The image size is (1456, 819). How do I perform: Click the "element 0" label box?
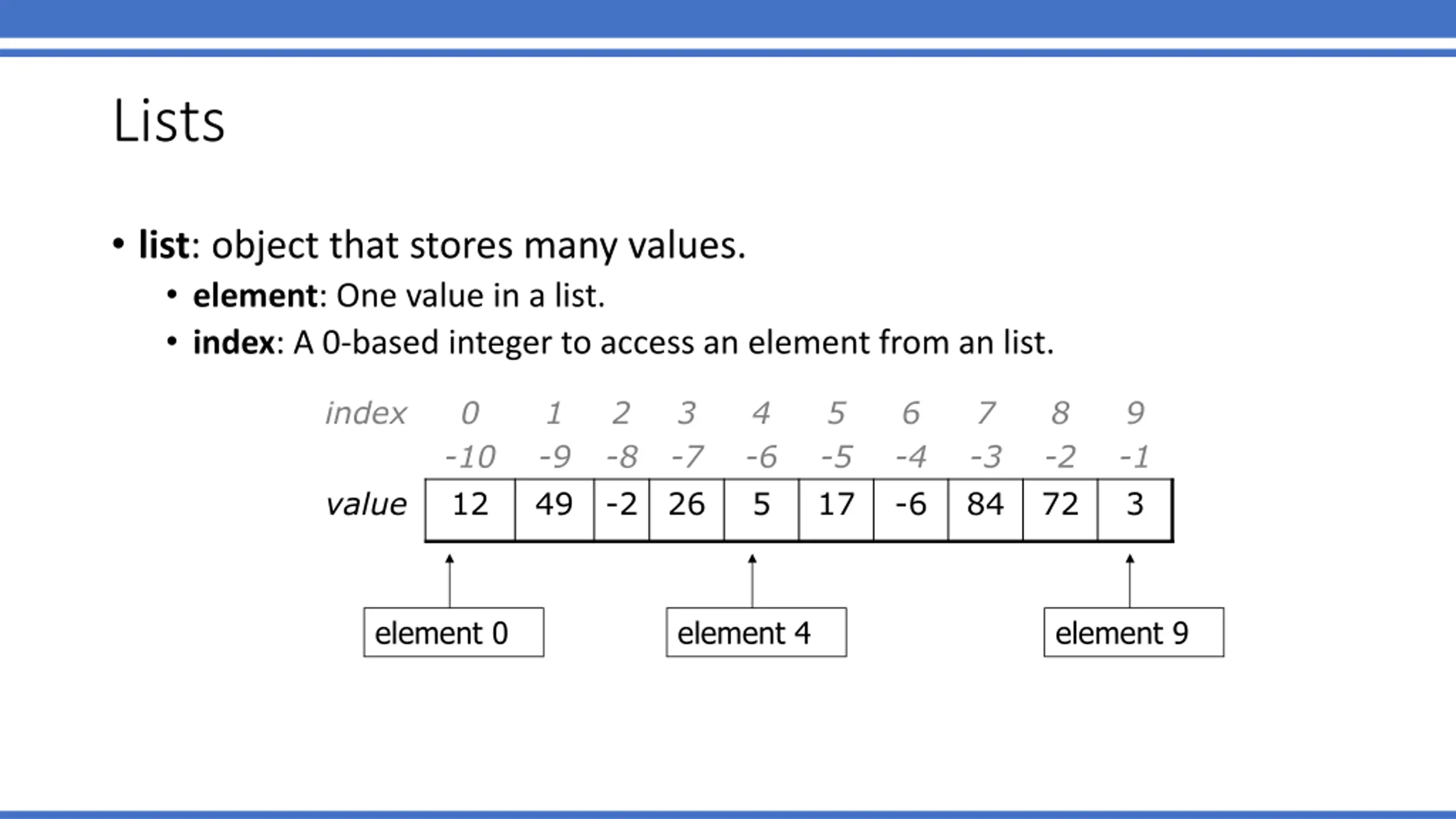pos(454,633)
